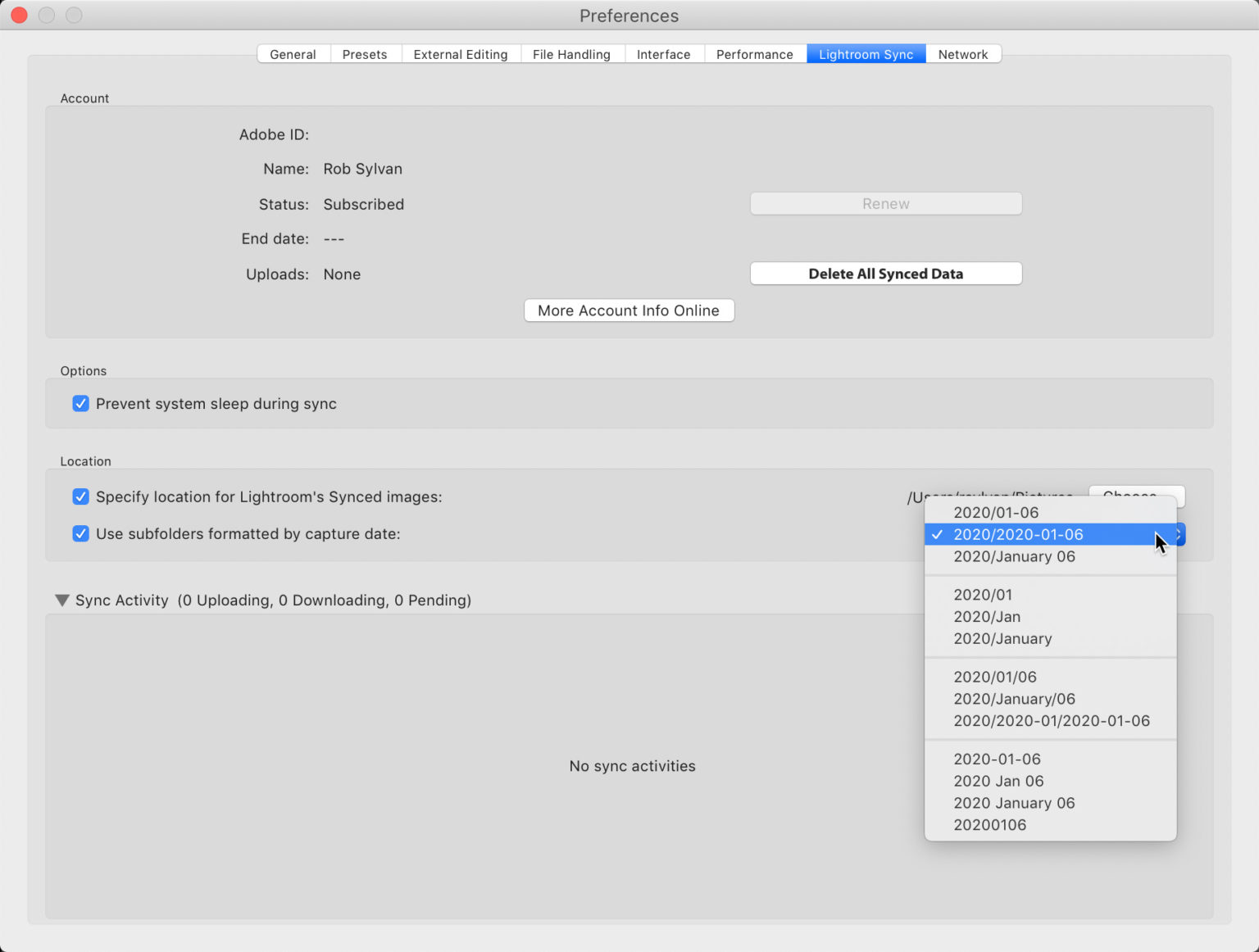Select 2020/January 06 from the dropdown list
1259x952 pixels.
[x=1014, y=557]
